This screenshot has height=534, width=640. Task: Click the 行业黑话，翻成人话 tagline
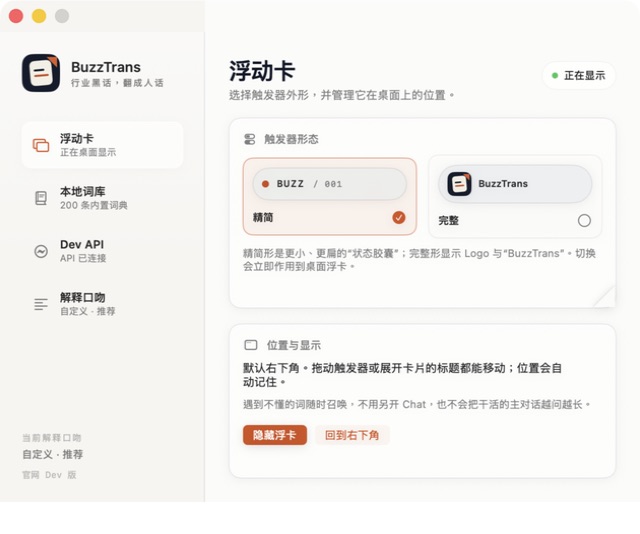pyautogui.click(x=117, y=83)
